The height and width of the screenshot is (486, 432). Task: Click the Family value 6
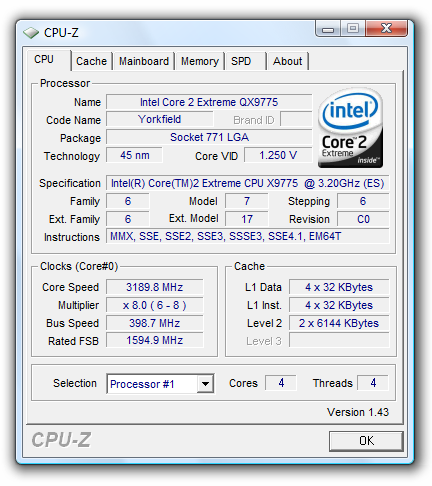tap(128, 201)
